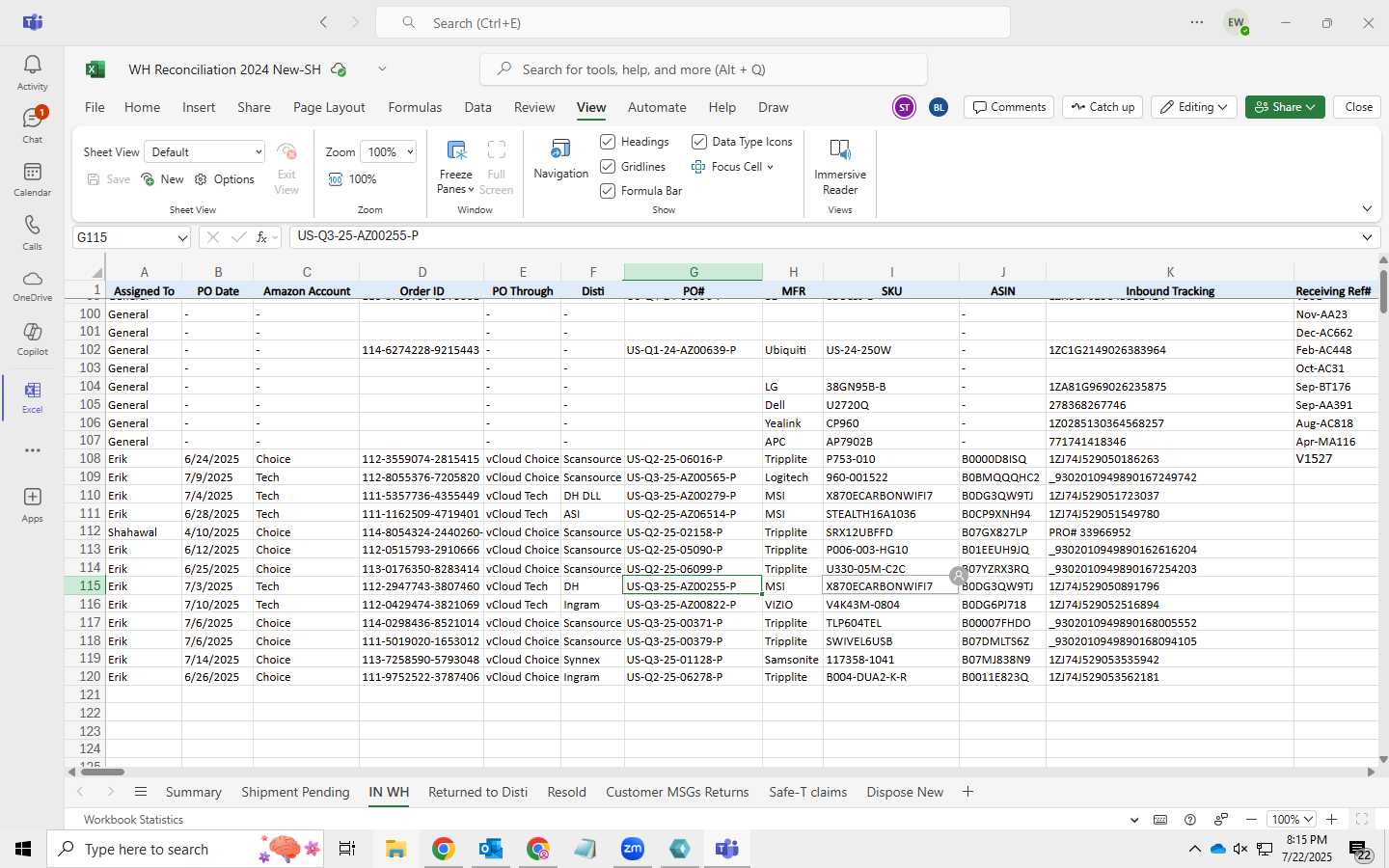1389x868 pixels.
Task: Click the EW profile avatar
Action: tap(1236, 22)
